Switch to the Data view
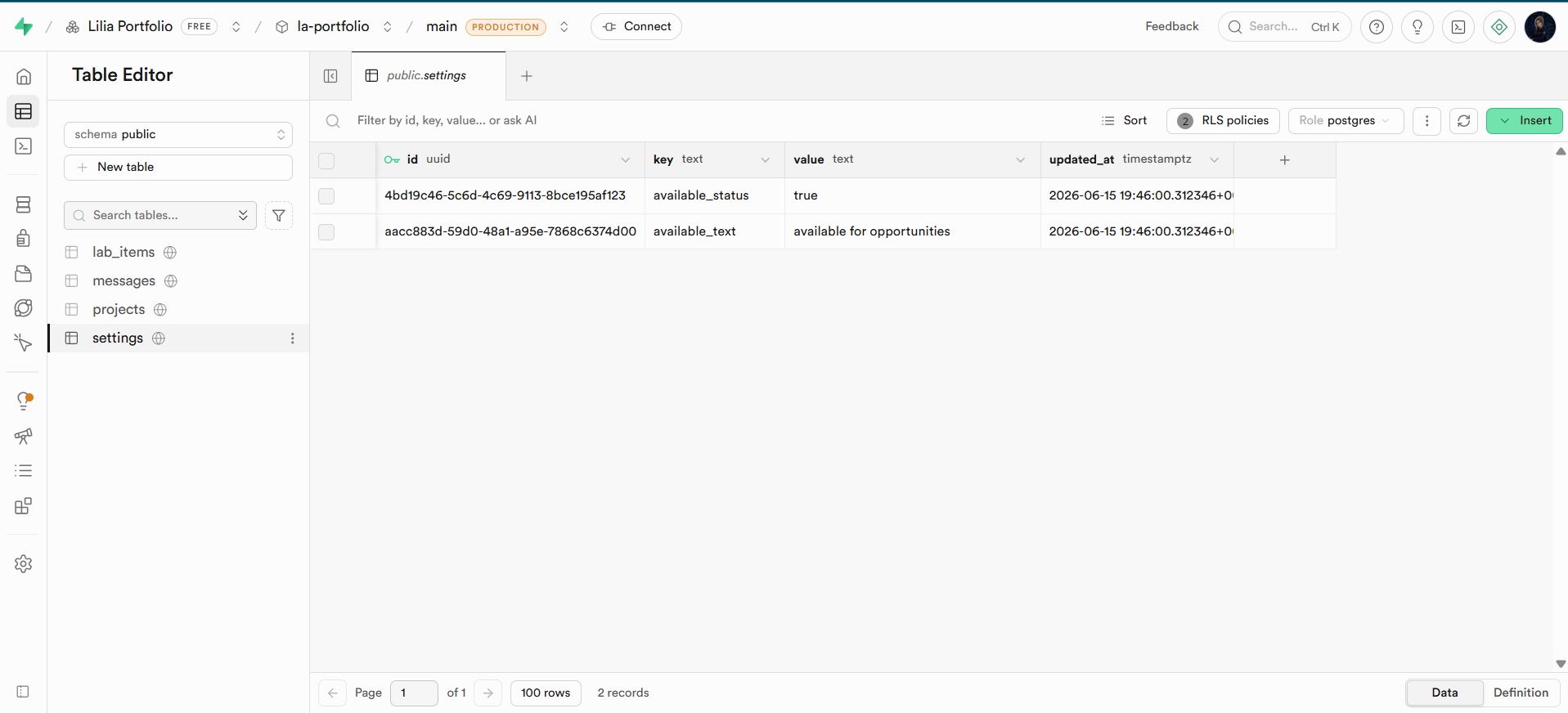 pyautogui.click(x=1444, y=693)
